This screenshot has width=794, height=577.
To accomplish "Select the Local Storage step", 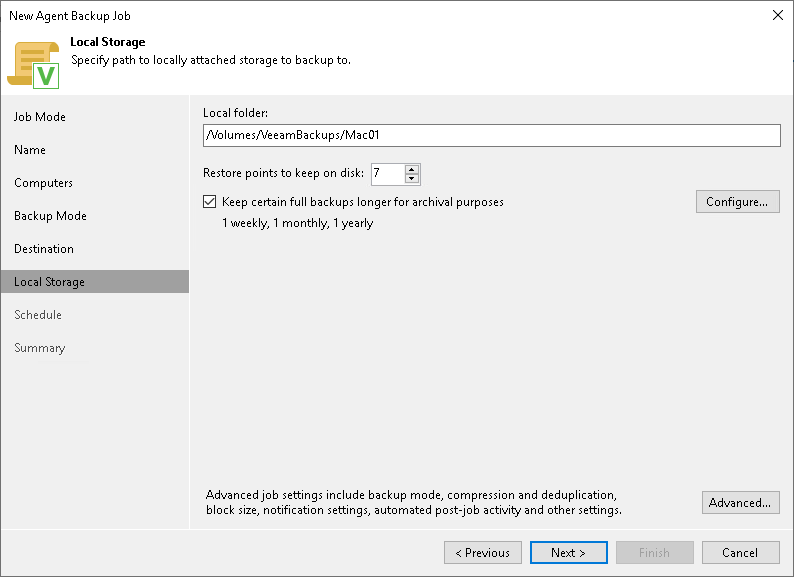I will click(x=95, y=282).
